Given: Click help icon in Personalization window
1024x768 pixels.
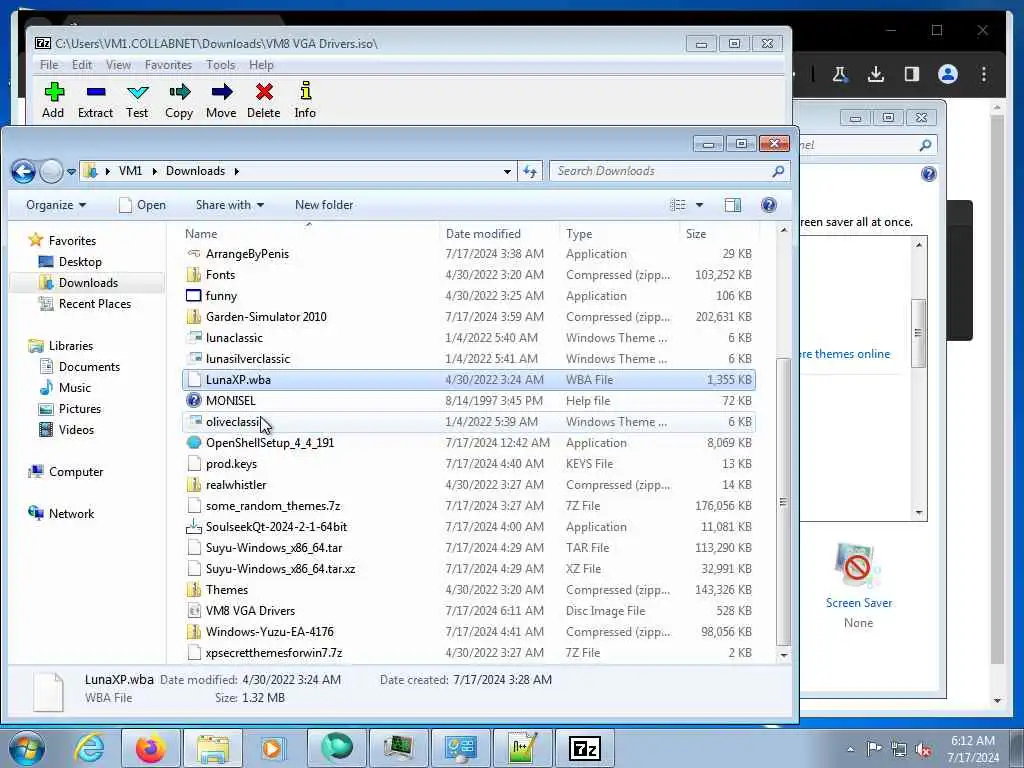Looking at the screenshot, I should (x=929, y=174).
